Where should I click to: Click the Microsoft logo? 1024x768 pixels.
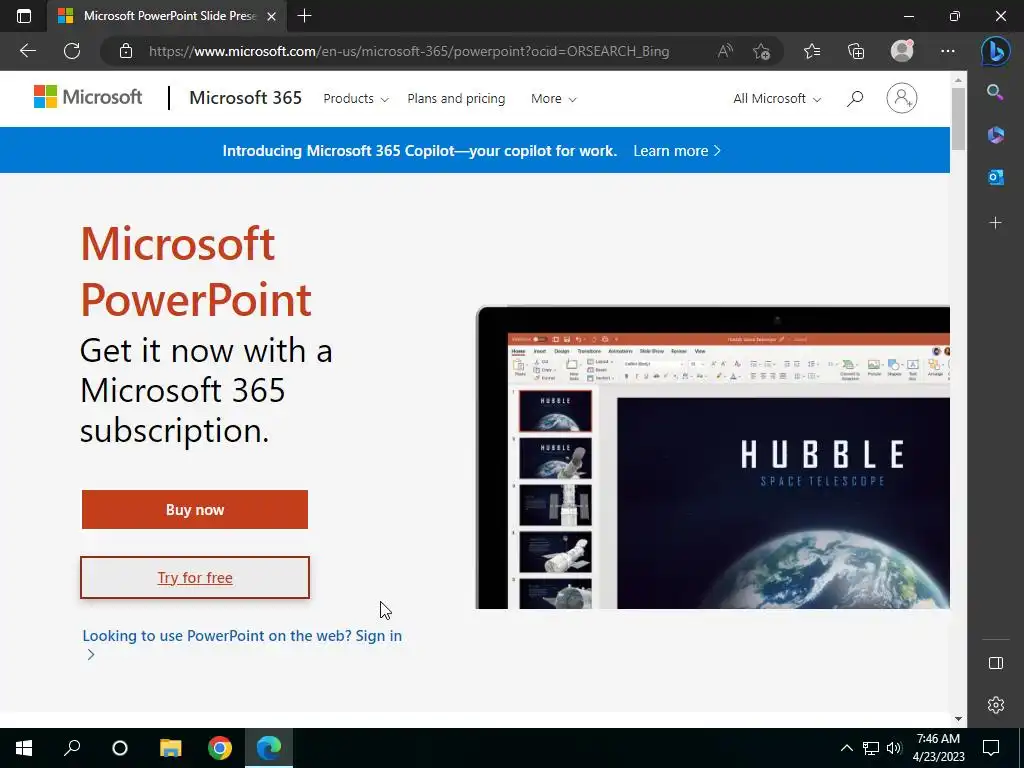[x=88, y=97]
